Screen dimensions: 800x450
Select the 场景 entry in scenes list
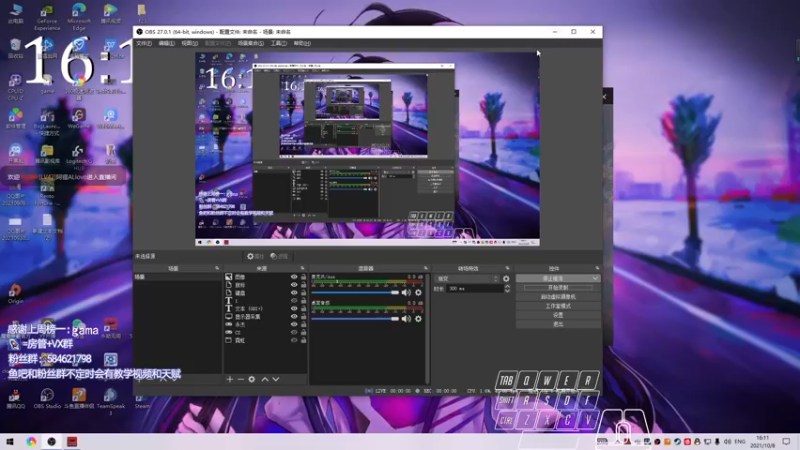click(177, 277)
